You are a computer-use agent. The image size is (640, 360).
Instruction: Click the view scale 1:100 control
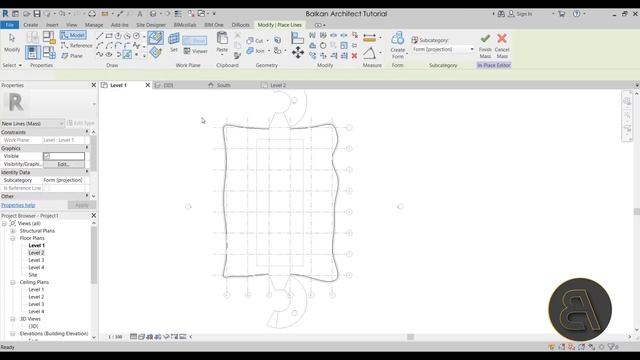pyautogui.click(x=115, y=337)
